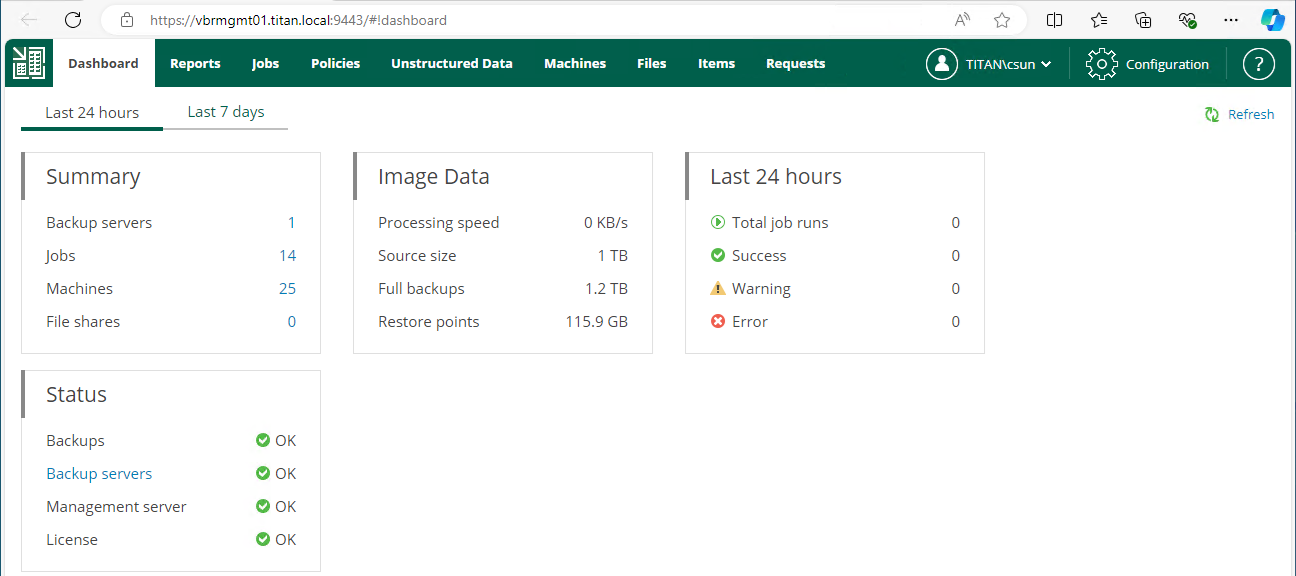
Task: Click the site lock icon in address bar
Action: click(x=126, y=20)
